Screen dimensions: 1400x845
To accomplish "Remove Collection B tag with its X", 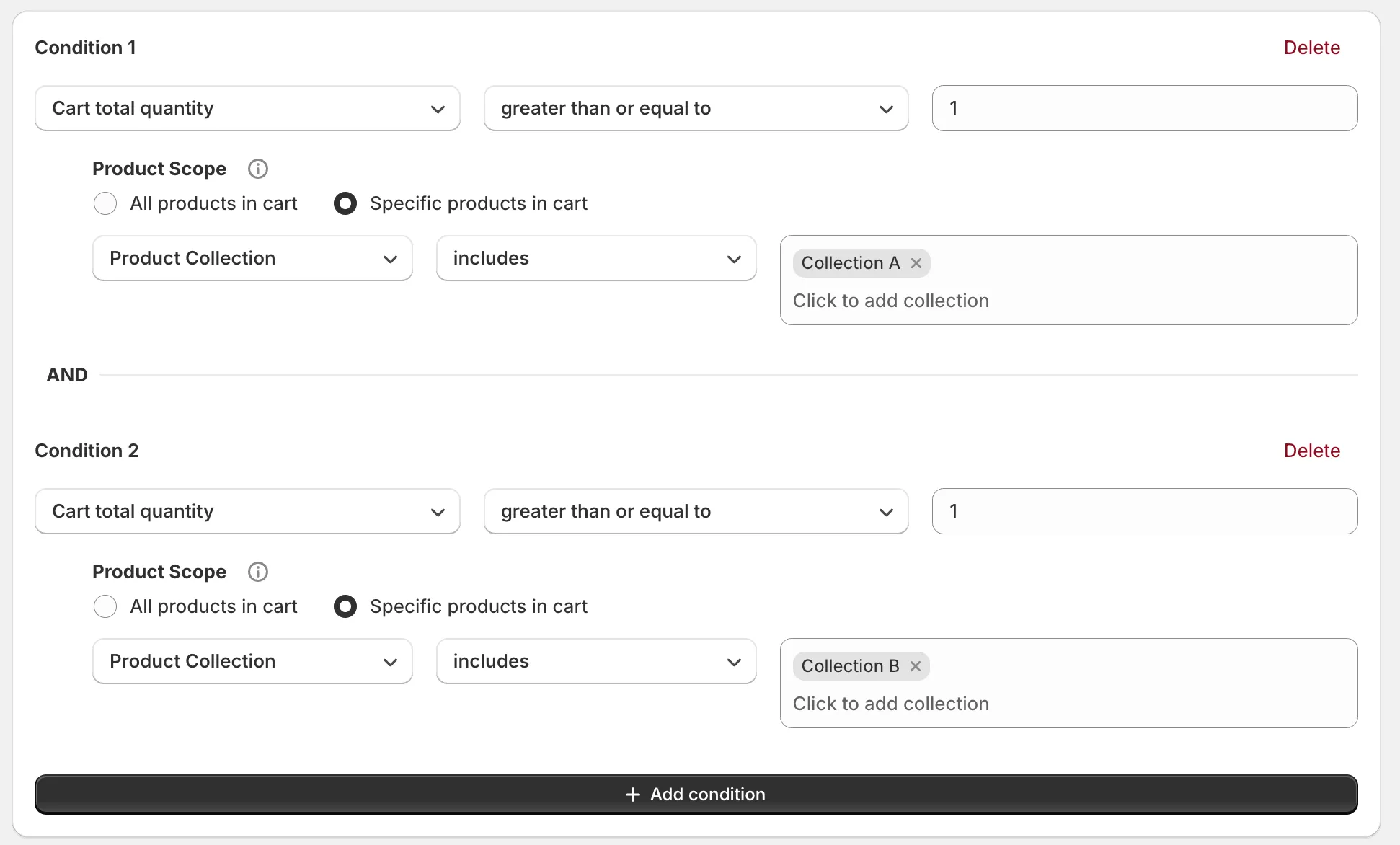I will pyautogui.click(x=916, y=666).
